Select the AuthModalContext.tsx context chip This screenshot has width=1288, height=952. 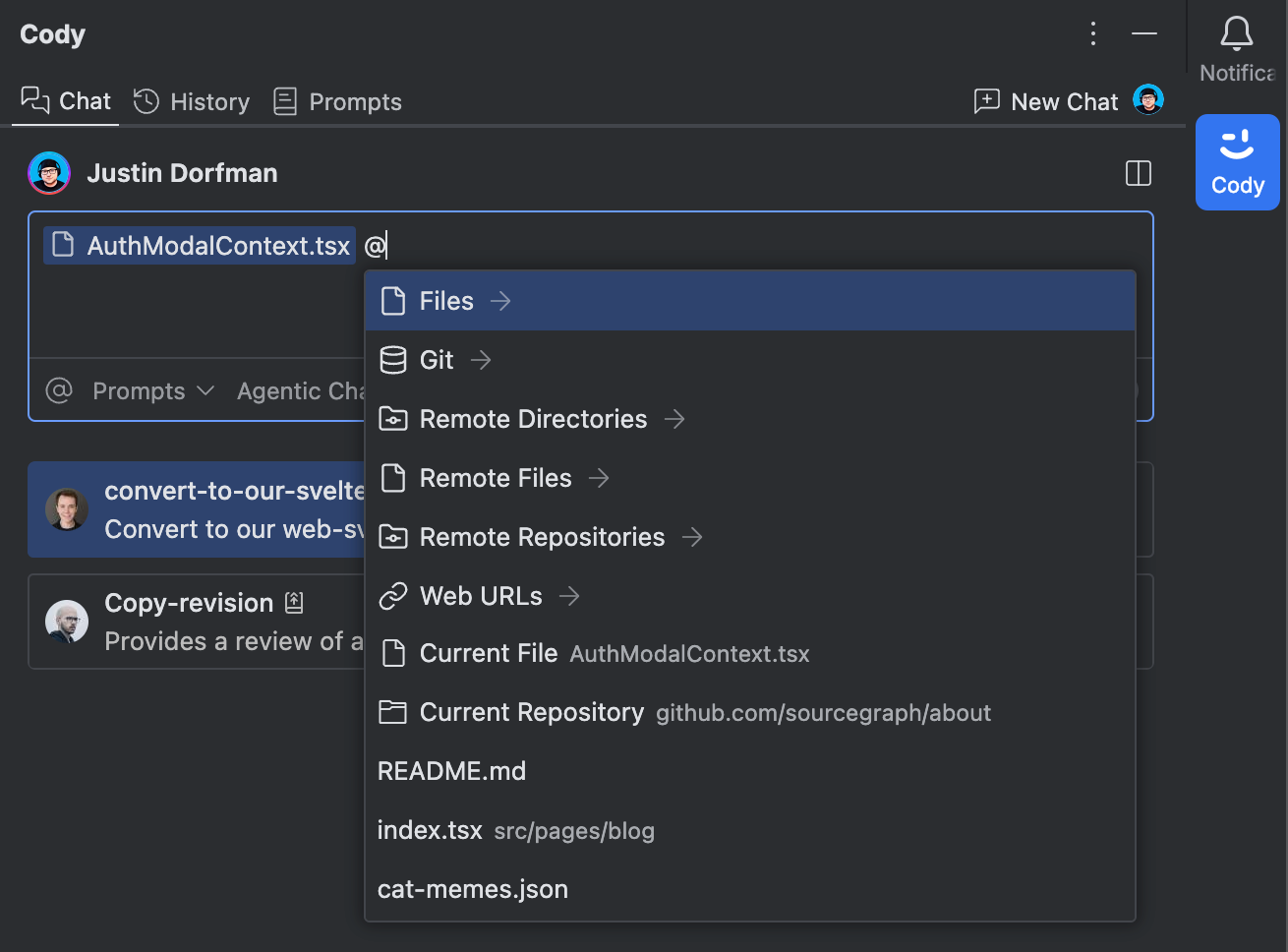coord(200,245)
